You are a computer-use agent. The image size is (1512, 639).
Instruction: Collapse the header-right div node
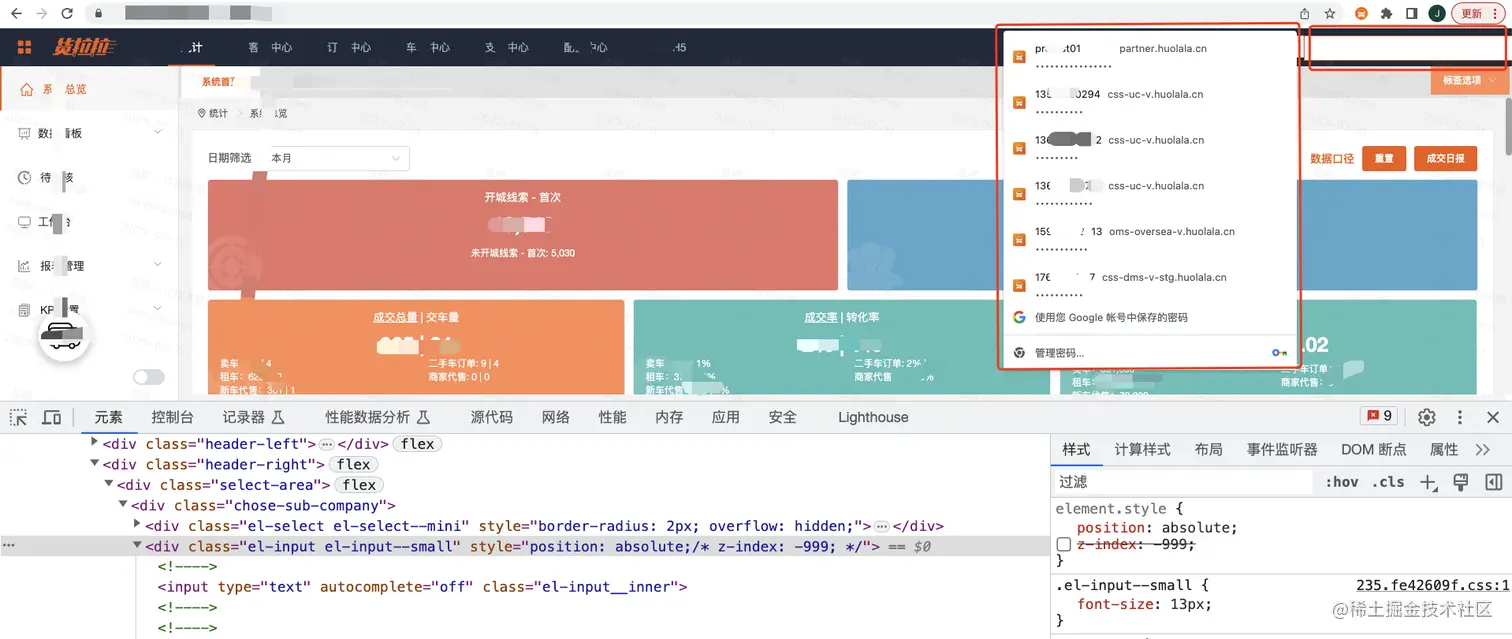(x=94, y=463)
